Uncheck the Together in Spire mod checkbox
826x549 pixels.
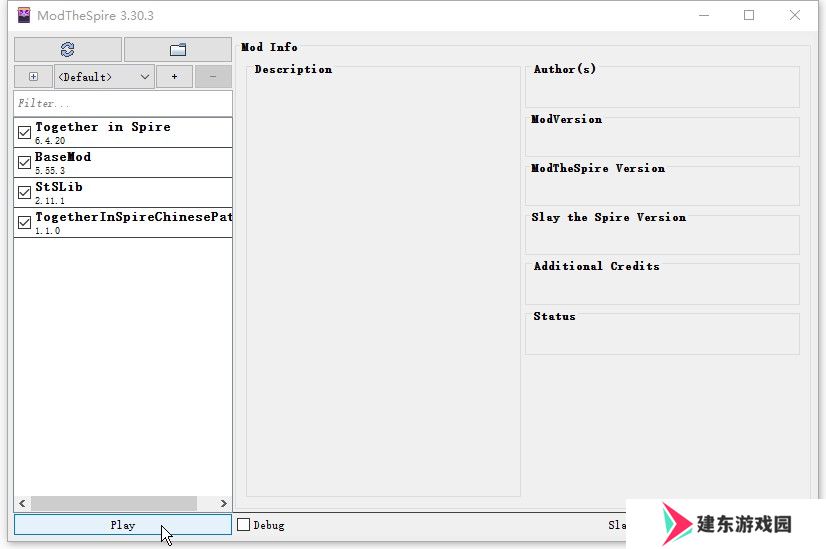[x=24, y=132]
